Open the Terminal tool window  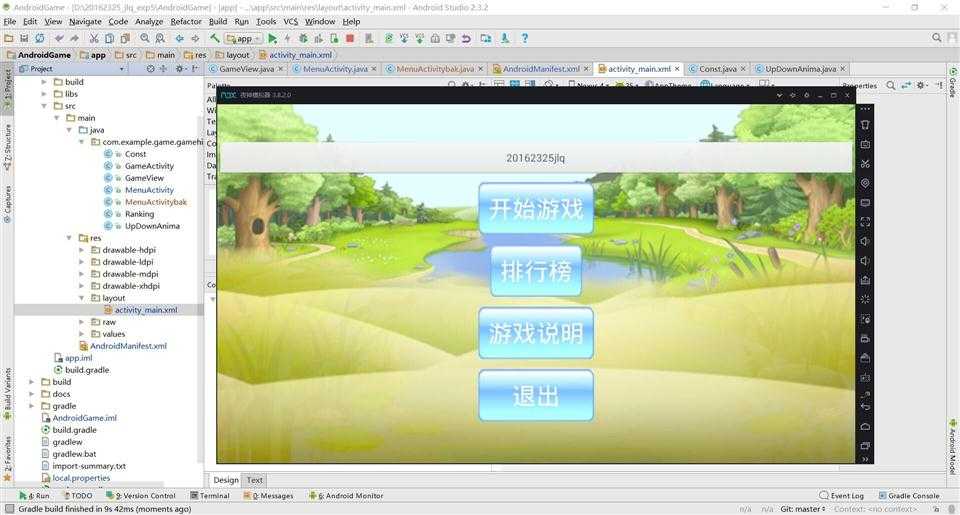pyautogui.click(x=210, y=495)
